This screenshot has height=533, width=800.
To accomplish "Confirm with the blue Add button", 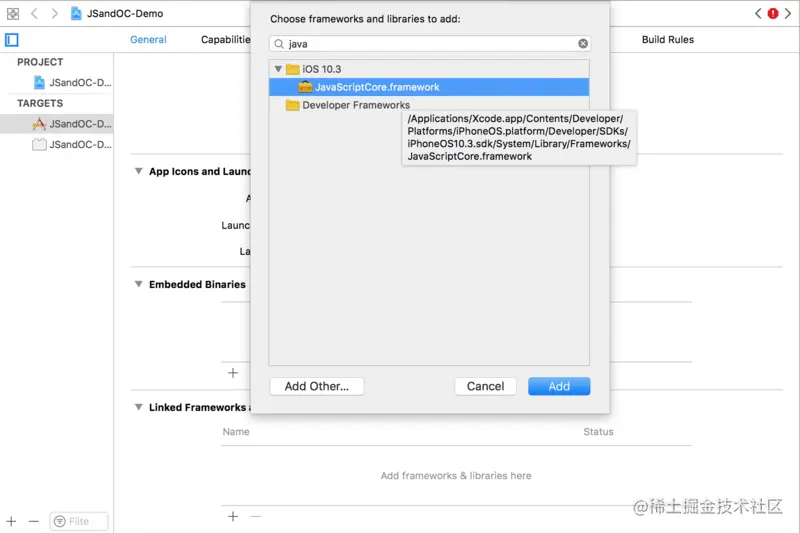I will pos(559,387).
